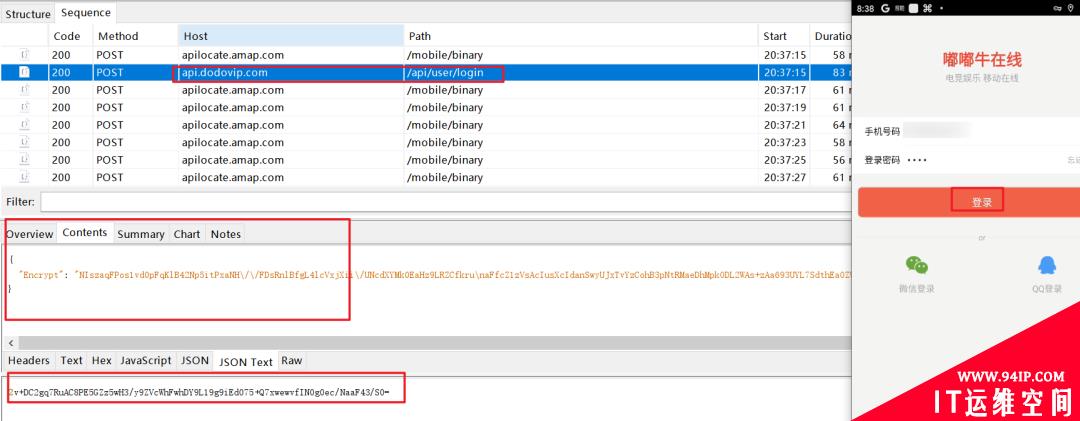
Task: Open the JavaScript view tab
Action: (x=146, y=360)
